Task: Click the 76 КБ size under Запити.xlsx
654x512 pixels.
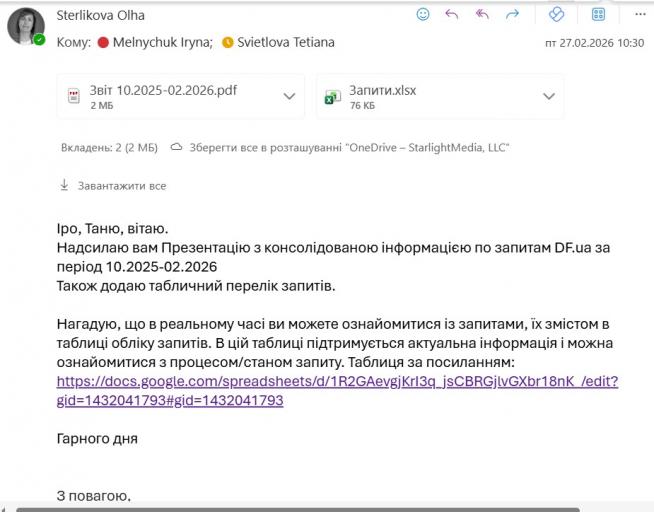Action: [362, 106]
